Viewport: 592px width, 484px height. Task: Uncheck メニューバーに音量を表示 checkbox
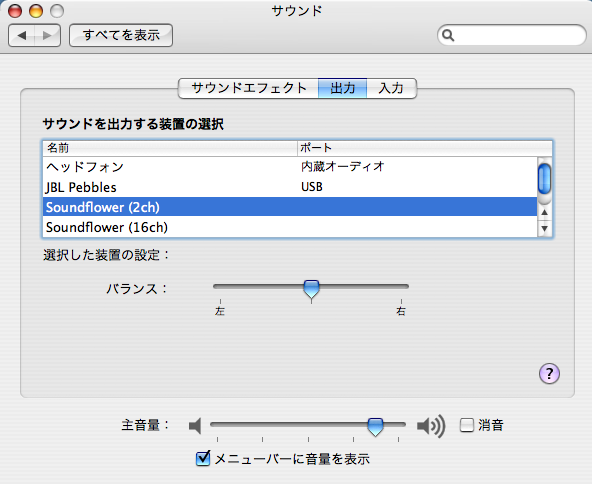[203, 458]
